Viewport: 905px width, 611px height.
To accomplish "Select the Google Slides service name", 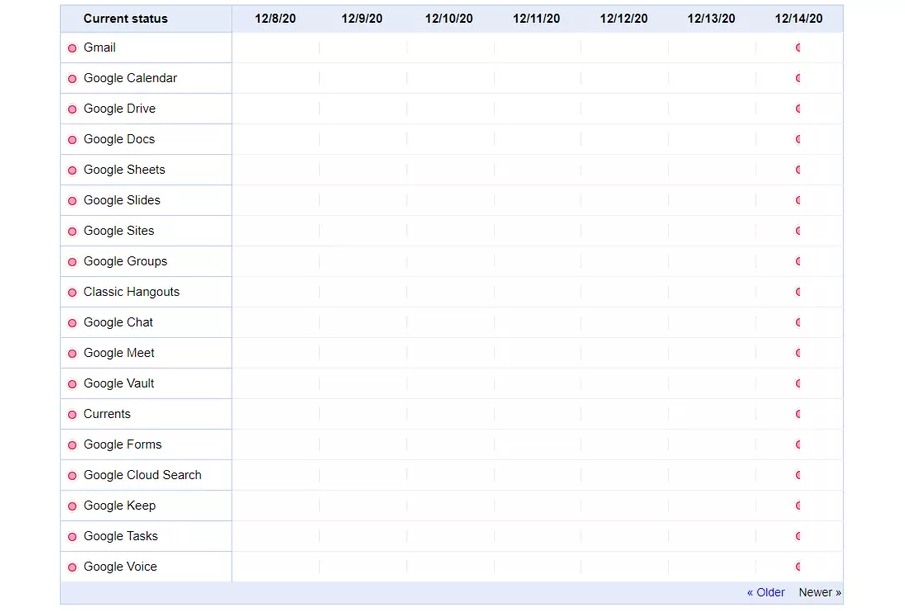I will [122, 201].
